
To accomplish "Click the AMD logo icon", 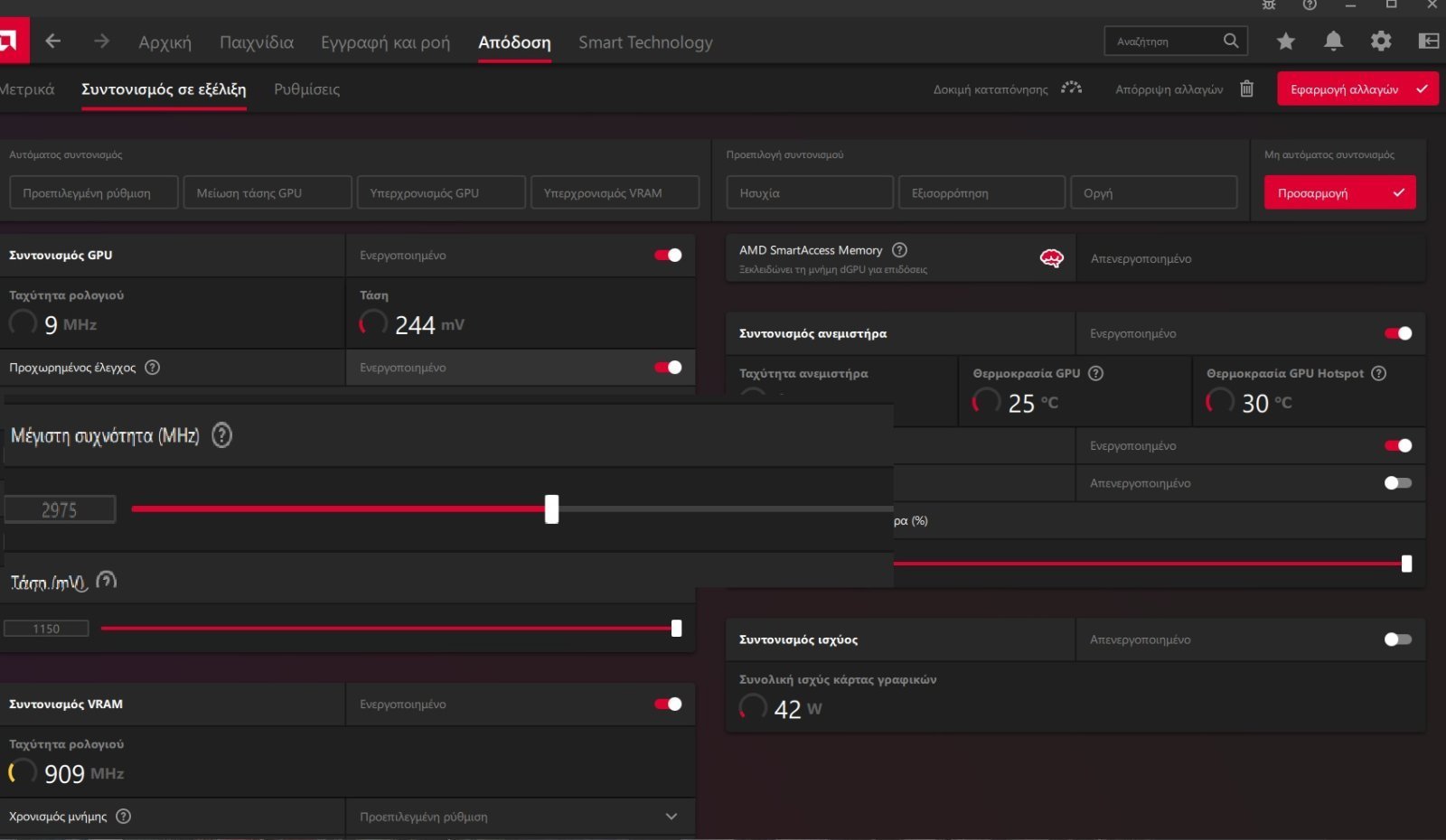I will (x=13, y=41).
